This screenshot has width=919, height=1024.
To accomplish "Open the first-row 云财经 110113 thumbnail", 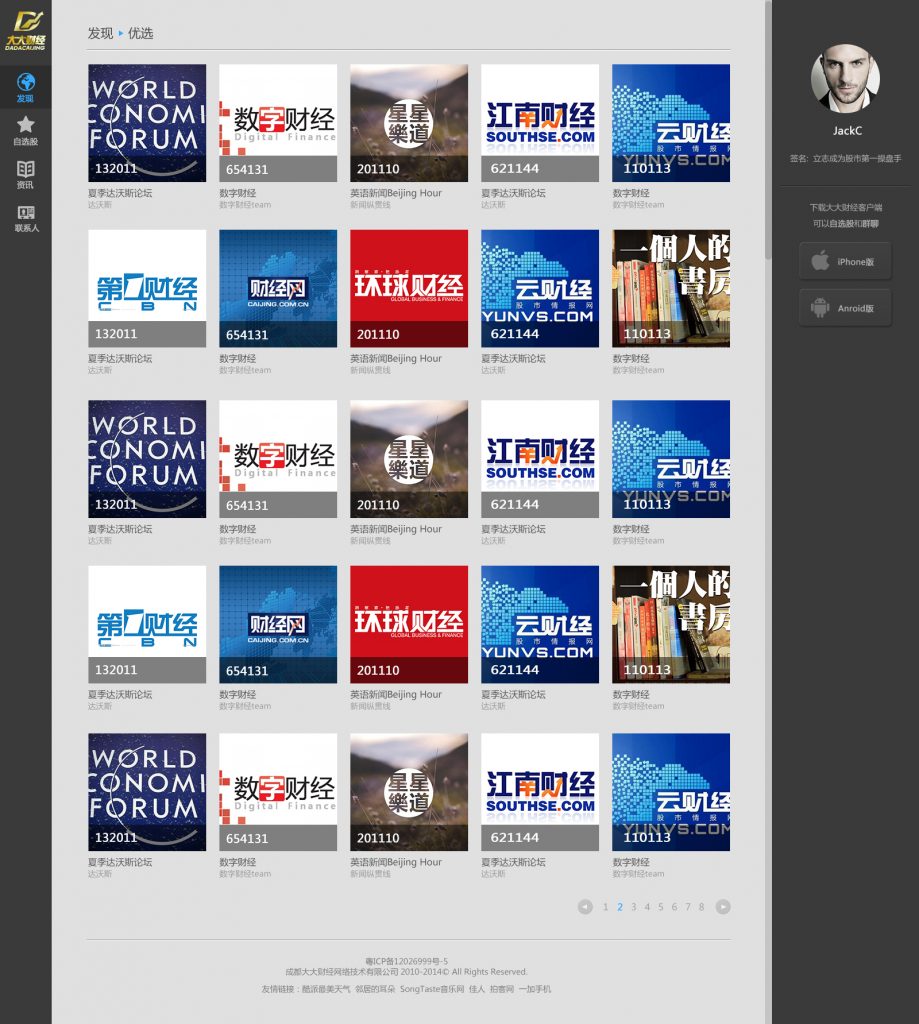I will [671, 123].
